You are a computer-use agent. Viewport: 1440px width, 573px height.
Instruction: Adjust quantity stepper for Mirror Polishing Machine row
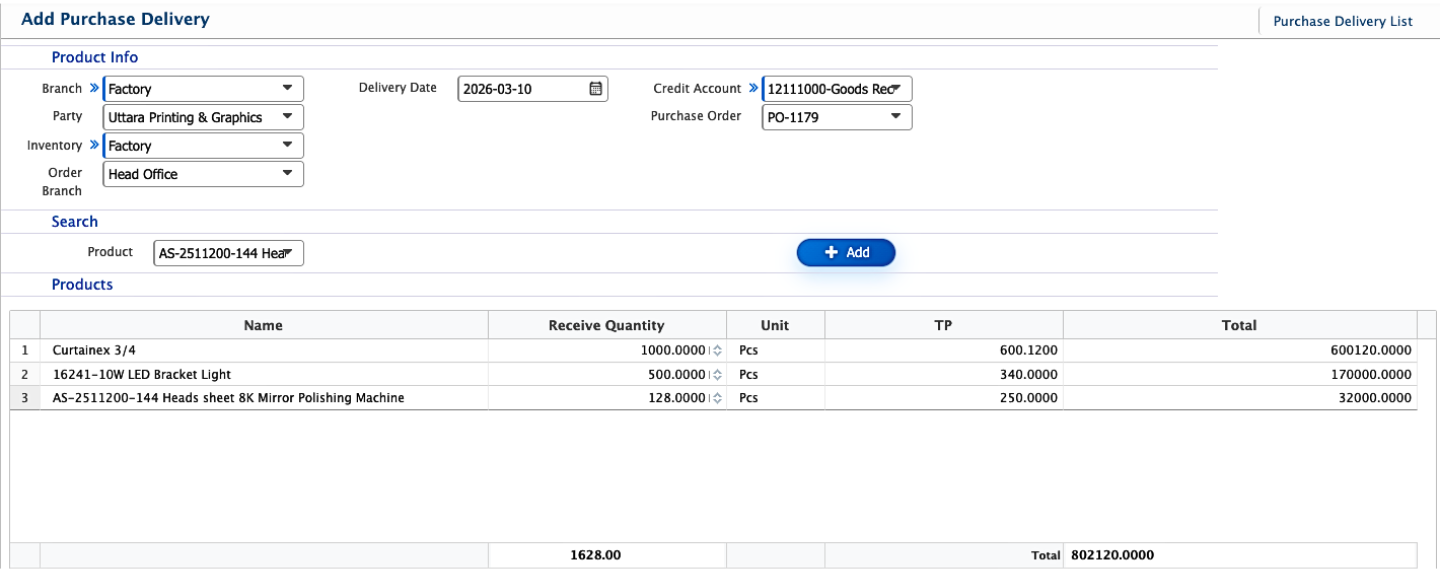(x=716, y=398)
